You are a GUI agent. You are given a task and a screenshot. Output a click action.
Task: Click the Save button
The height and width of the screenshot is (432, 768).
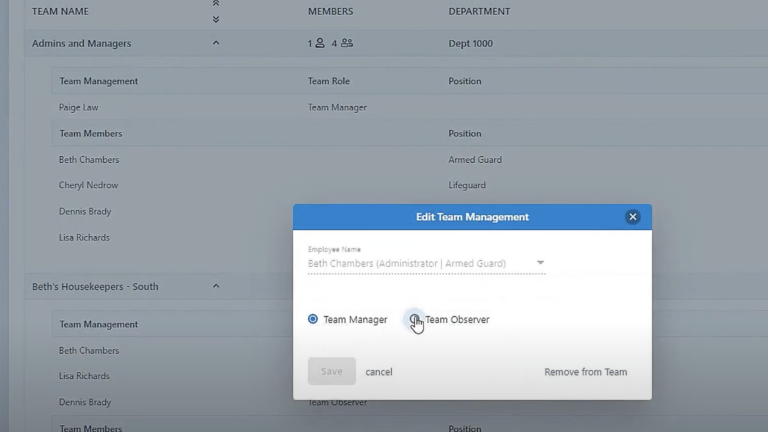[x=331, y=372]
